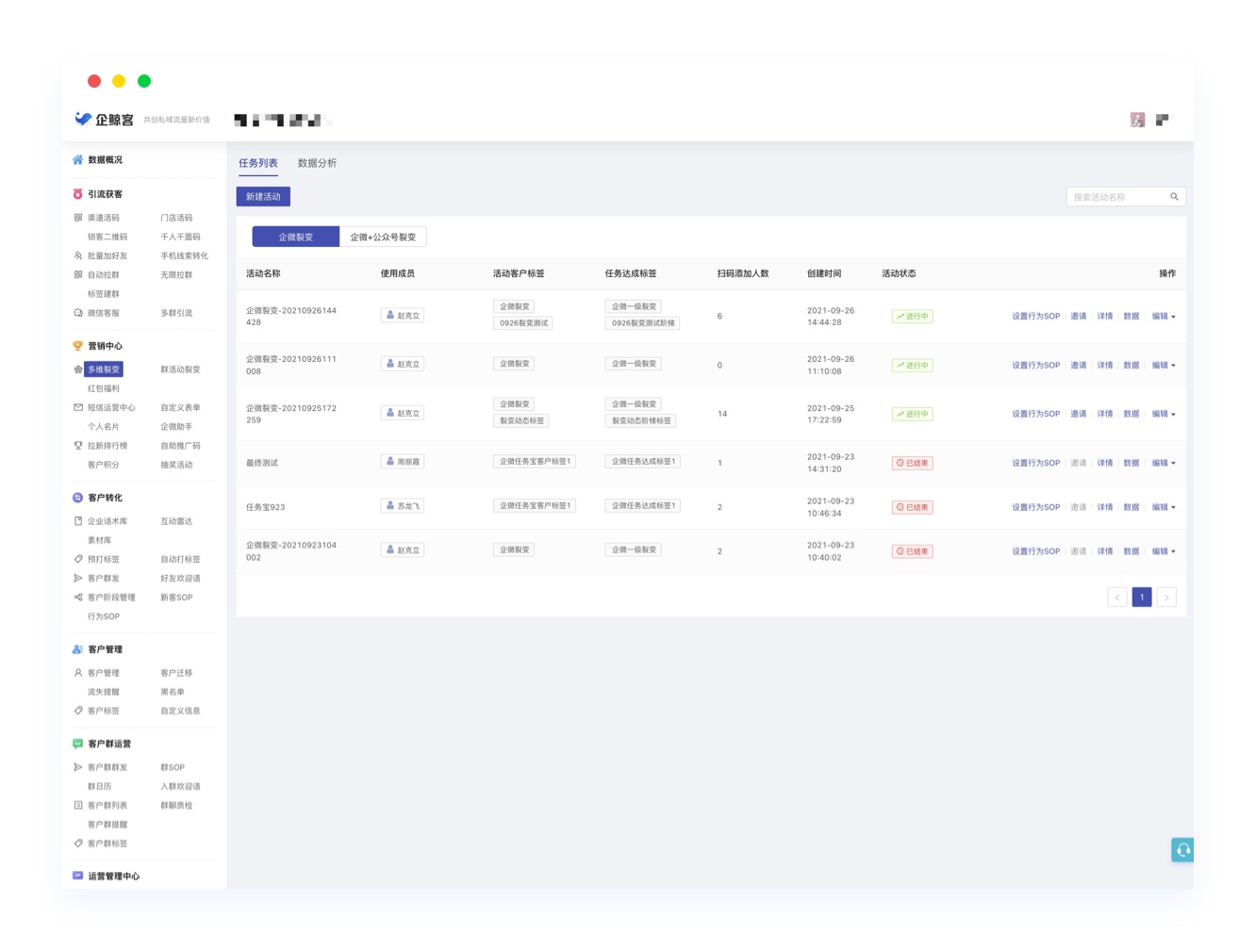The height and width of the screenshot is (952, 1256).
Task: Open 编辑 dropdown for 最终测试 row
Action: click(1164, 463)
